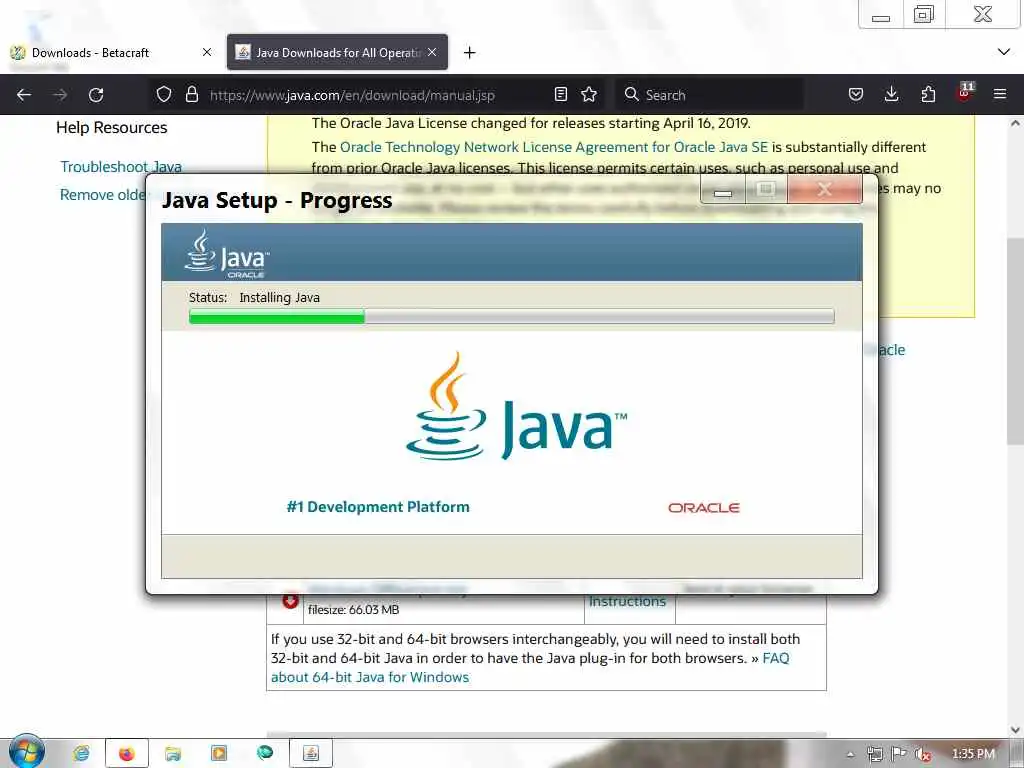Viewport: 1024px width, 768px height.
Task: Open a new tab with the plus button
Action: pos(470,52)
